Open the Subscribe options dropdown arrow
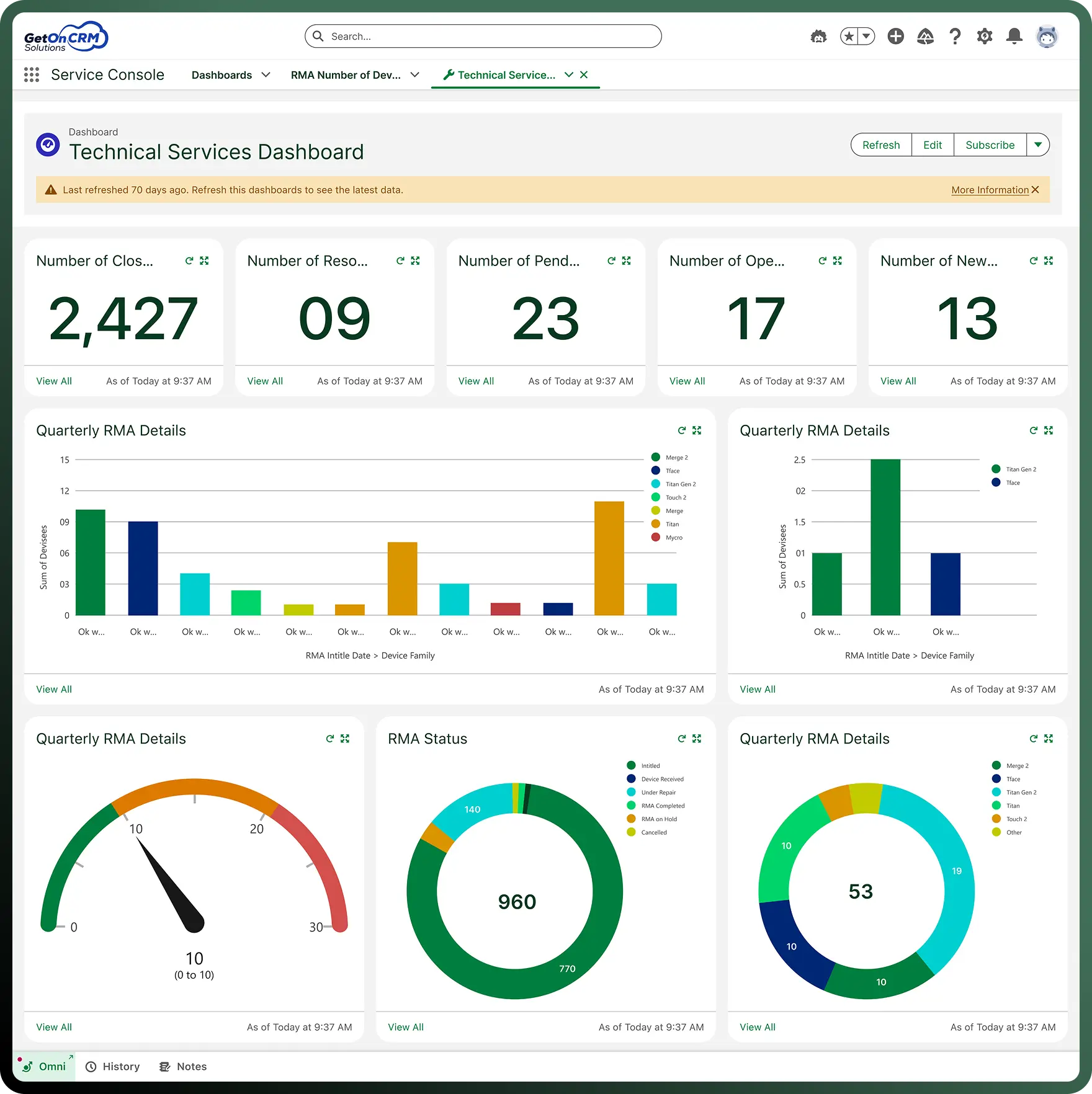This screenshot has width=1092, height=1094. click(x=1038, y=145)
